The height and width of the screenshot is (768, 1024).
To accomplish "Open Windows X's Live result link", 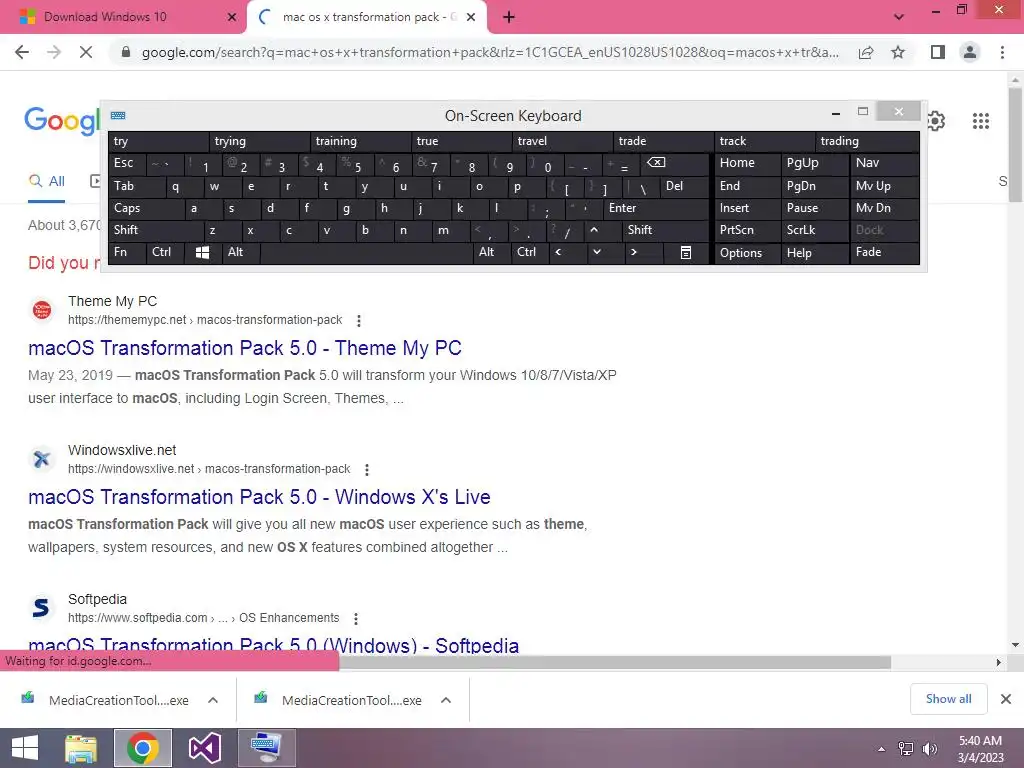I will pos(259,497).
